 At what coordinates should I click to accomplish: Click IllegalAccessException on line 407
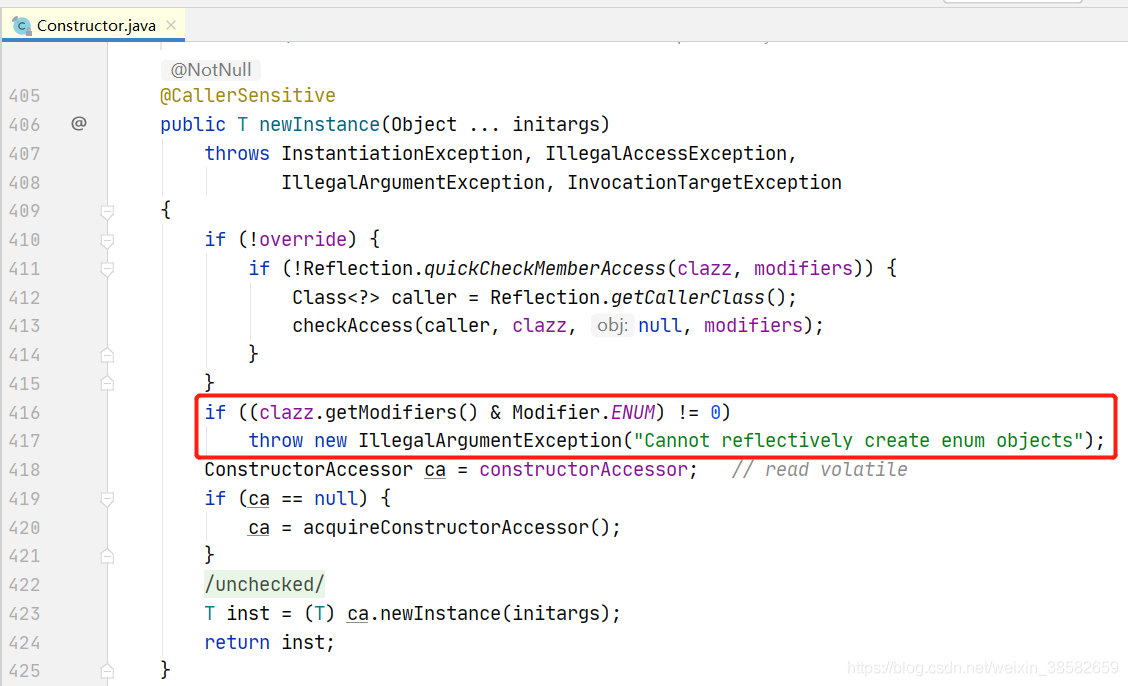[x=666, y=153]
